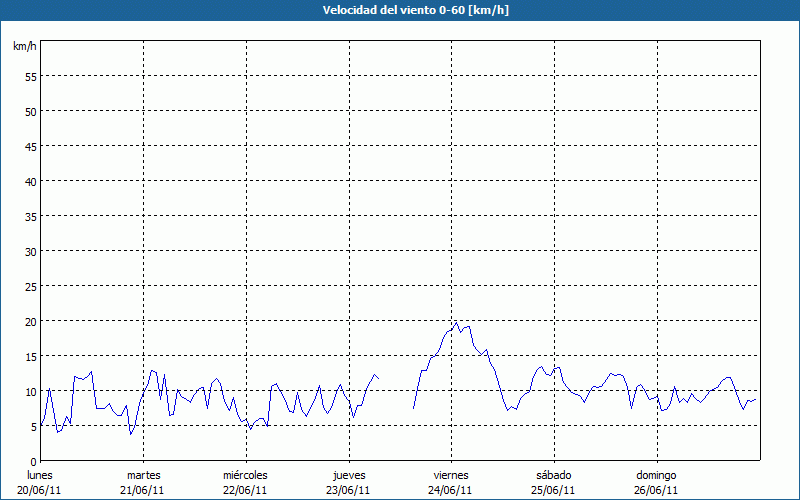Click the chart title "Velocidad del viento 0-60"

point(399,11)
